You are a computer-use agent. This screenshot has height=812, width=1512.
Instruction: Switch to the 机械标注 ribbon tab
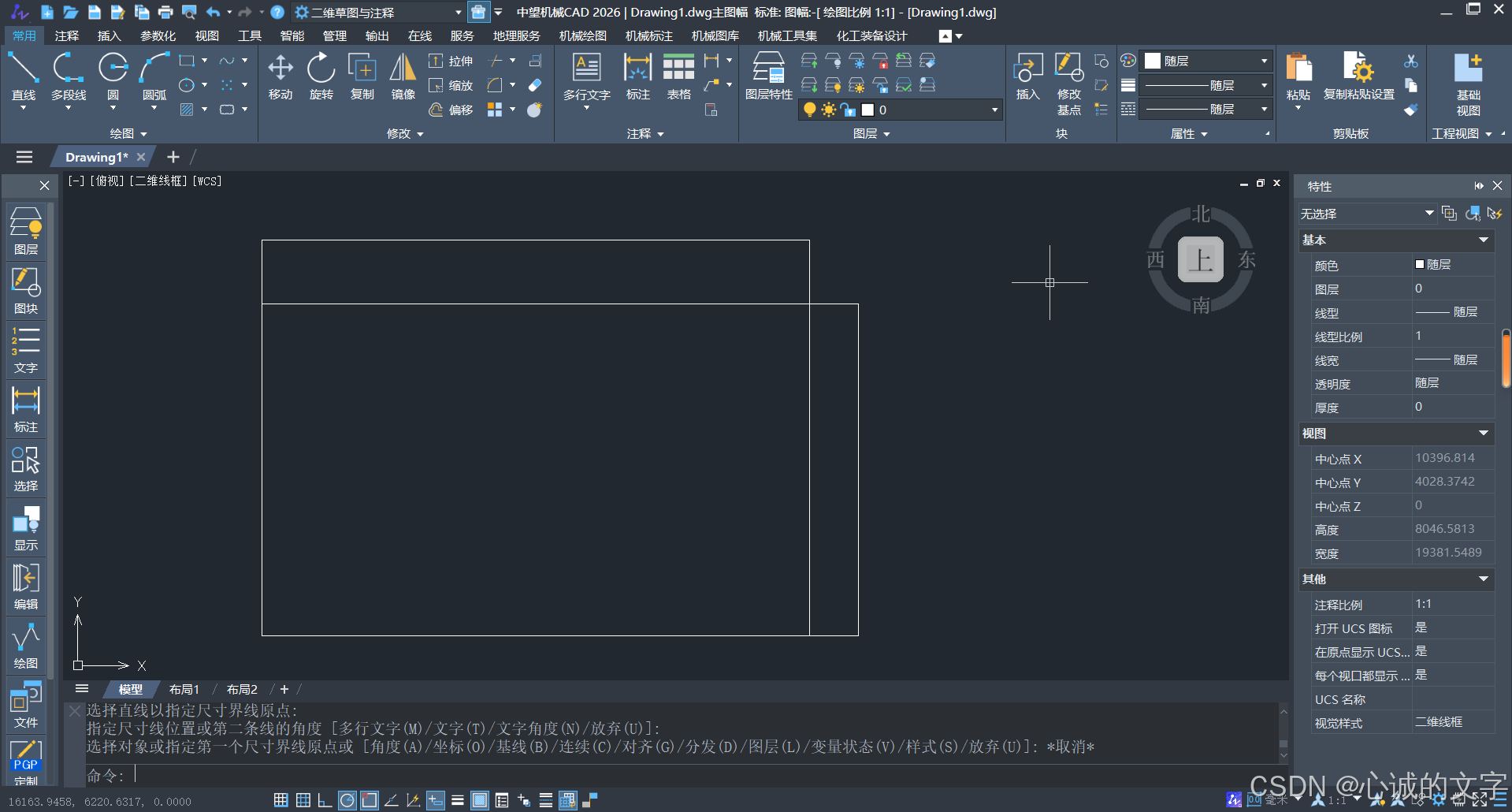(648, 35)
